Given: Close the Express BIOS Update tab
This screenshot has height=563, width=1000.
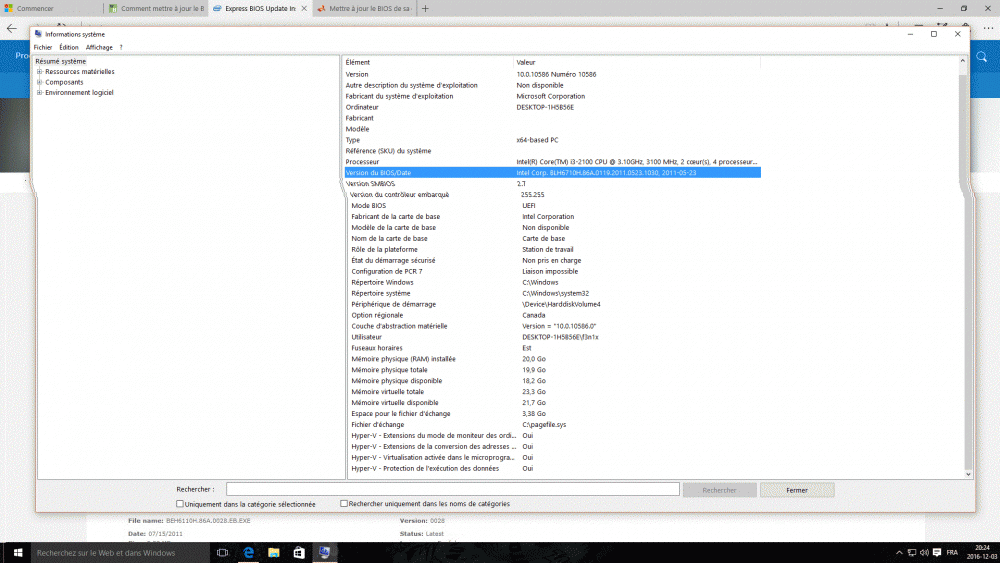Looking at the screenshot, I should click(x=304, y=8).
